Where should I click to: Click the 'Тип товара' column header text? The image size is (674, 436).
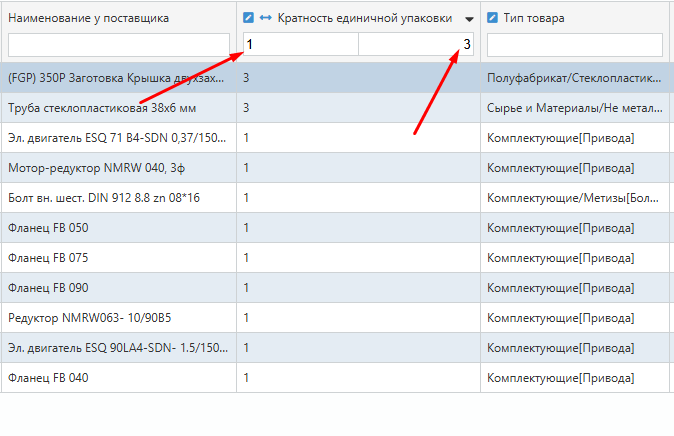pos(533,18)
